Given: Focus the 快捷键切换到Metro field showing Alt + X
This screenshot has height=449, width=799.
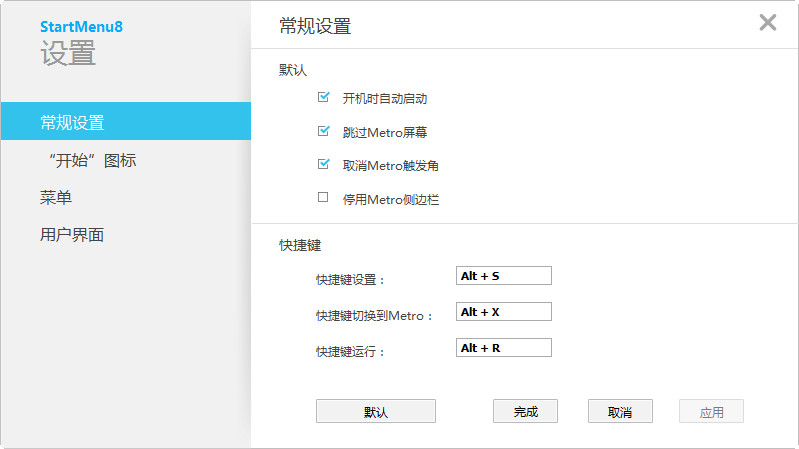Looking at the screenshot, I should (503, 312).
